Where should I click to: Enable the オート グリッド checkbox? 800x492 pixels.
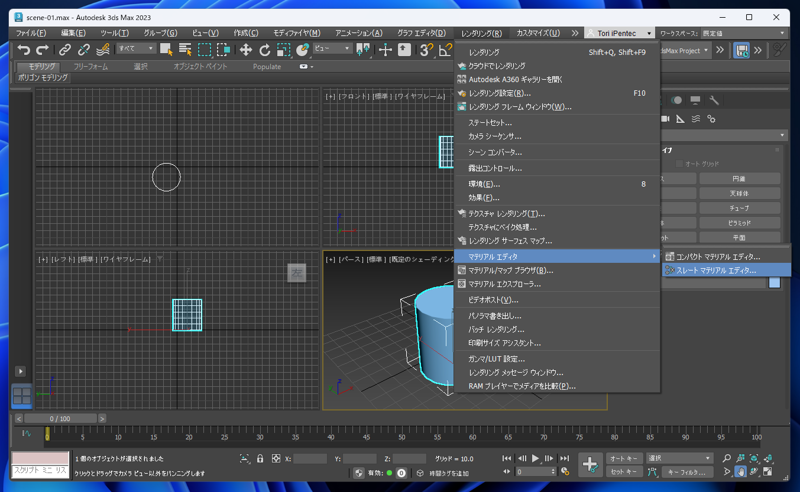tap(679, 164)
